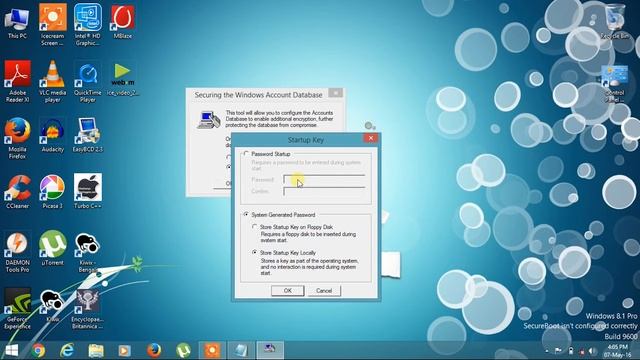Open Control Panel desktop icon
The height and width of the screenshot is (360, 640).
(615, 83)
